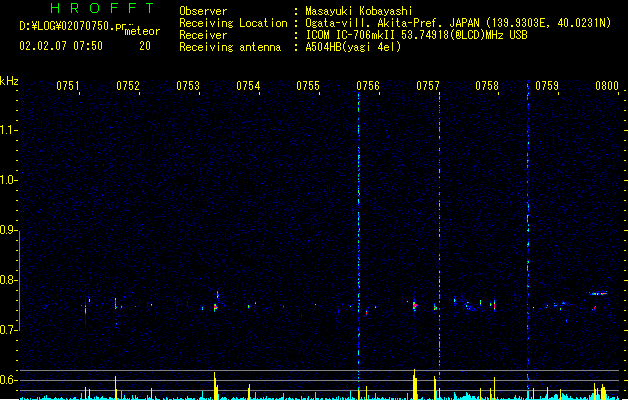Click the 0755 time marker
629x400 pixels.
point(308,86)
